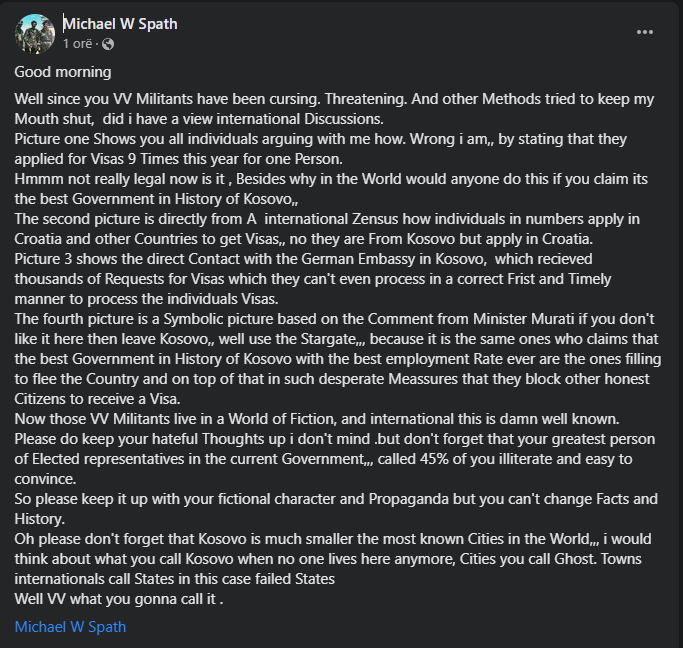Click the line starting 'Picture 3 shows the direct Contact'
The height and width of the screenshot is (648, 683).
(303, 259)
